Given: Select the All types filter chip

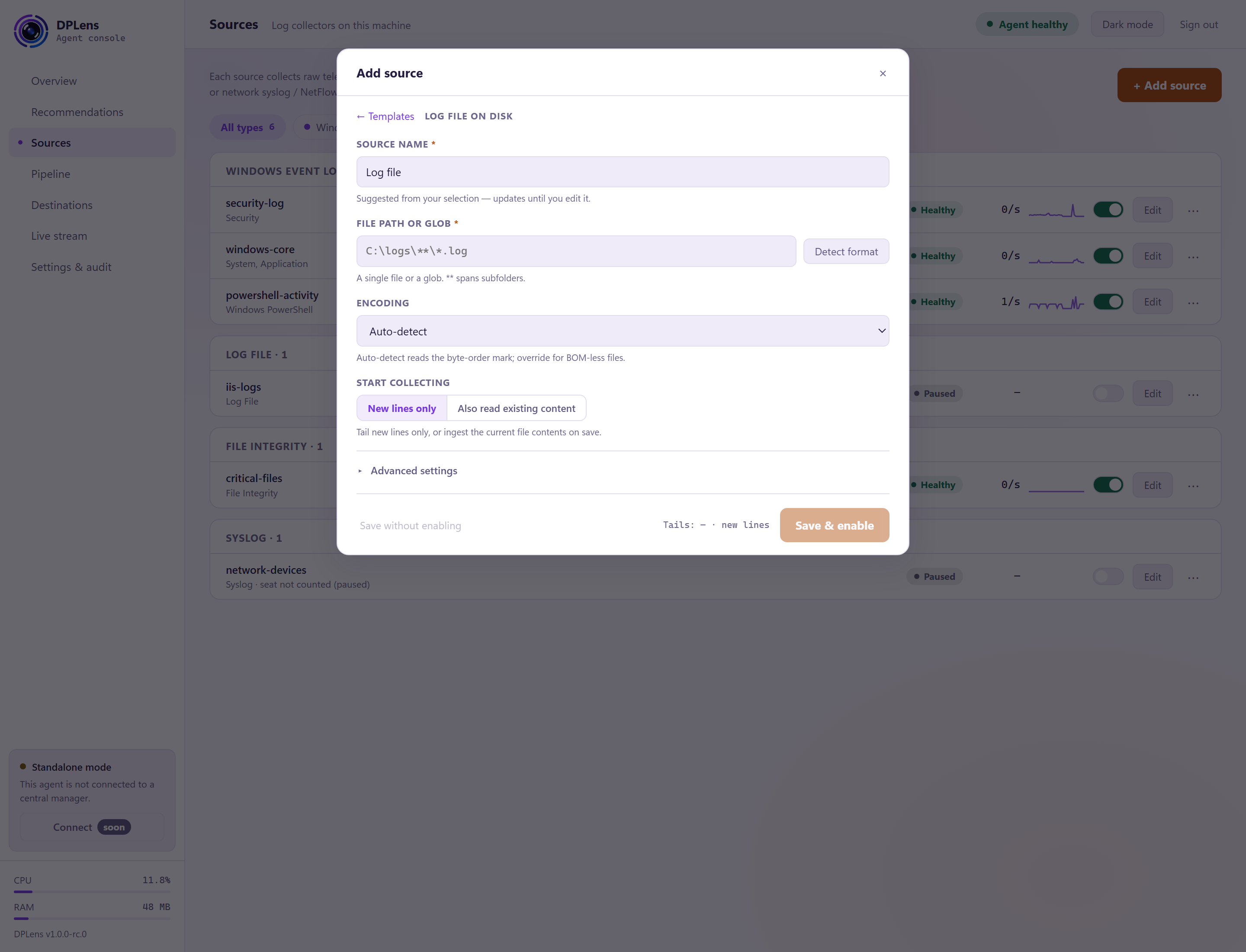Looking at the screenshot, I should (247, 127).
